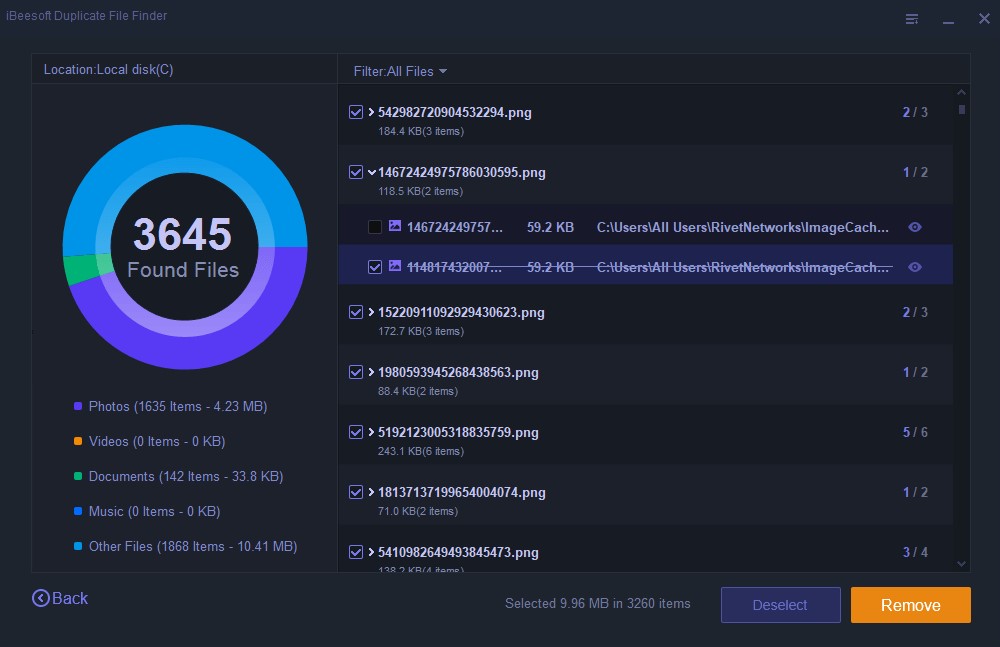The height and width of the screenshot is (647, 1000).
Task: Uncheck the 542982720904532294.png group checkbox
Action: coord(356,112)
